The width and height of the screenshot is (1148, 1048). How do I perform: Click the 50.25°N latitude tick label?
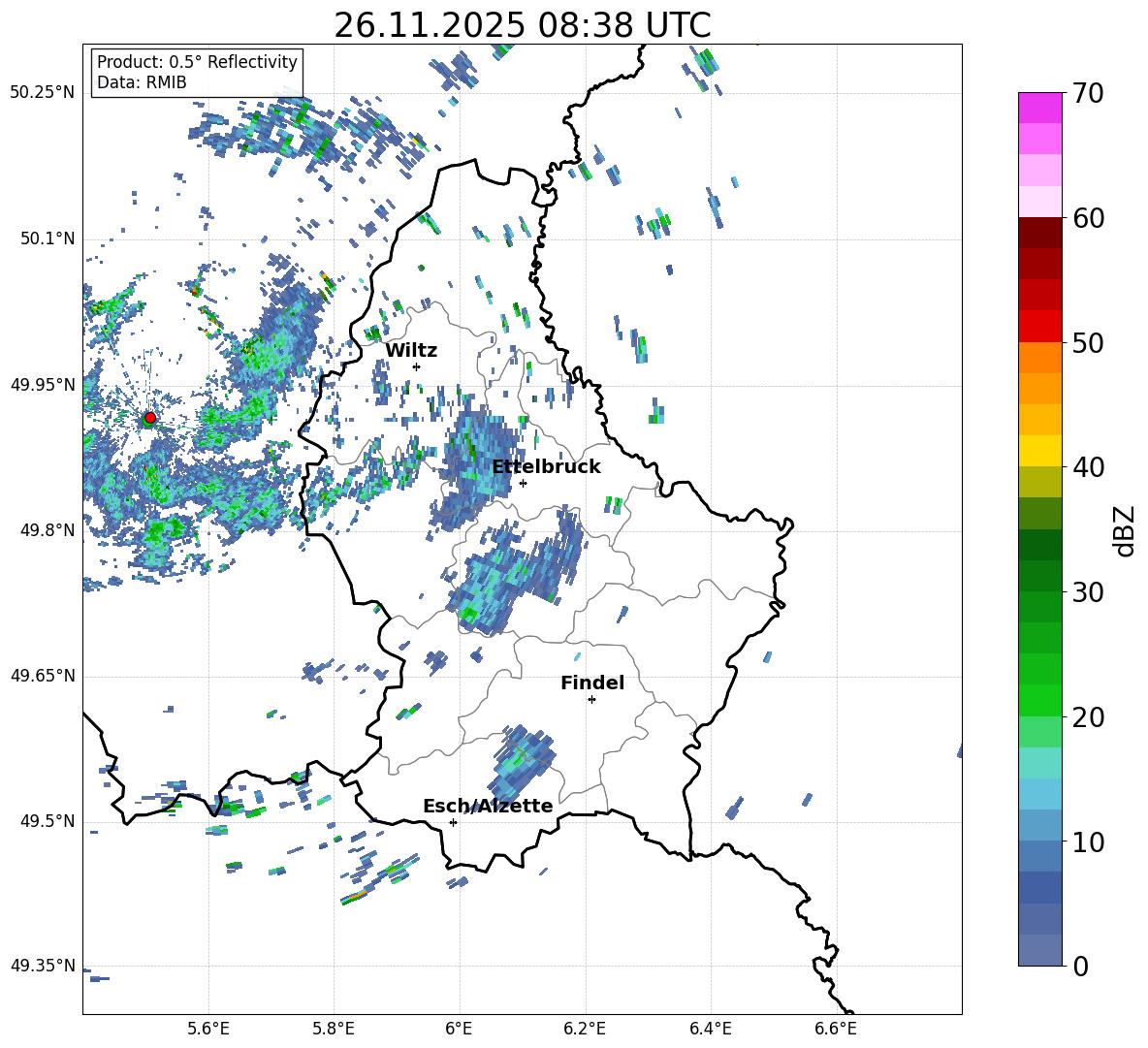pos(43,93)
